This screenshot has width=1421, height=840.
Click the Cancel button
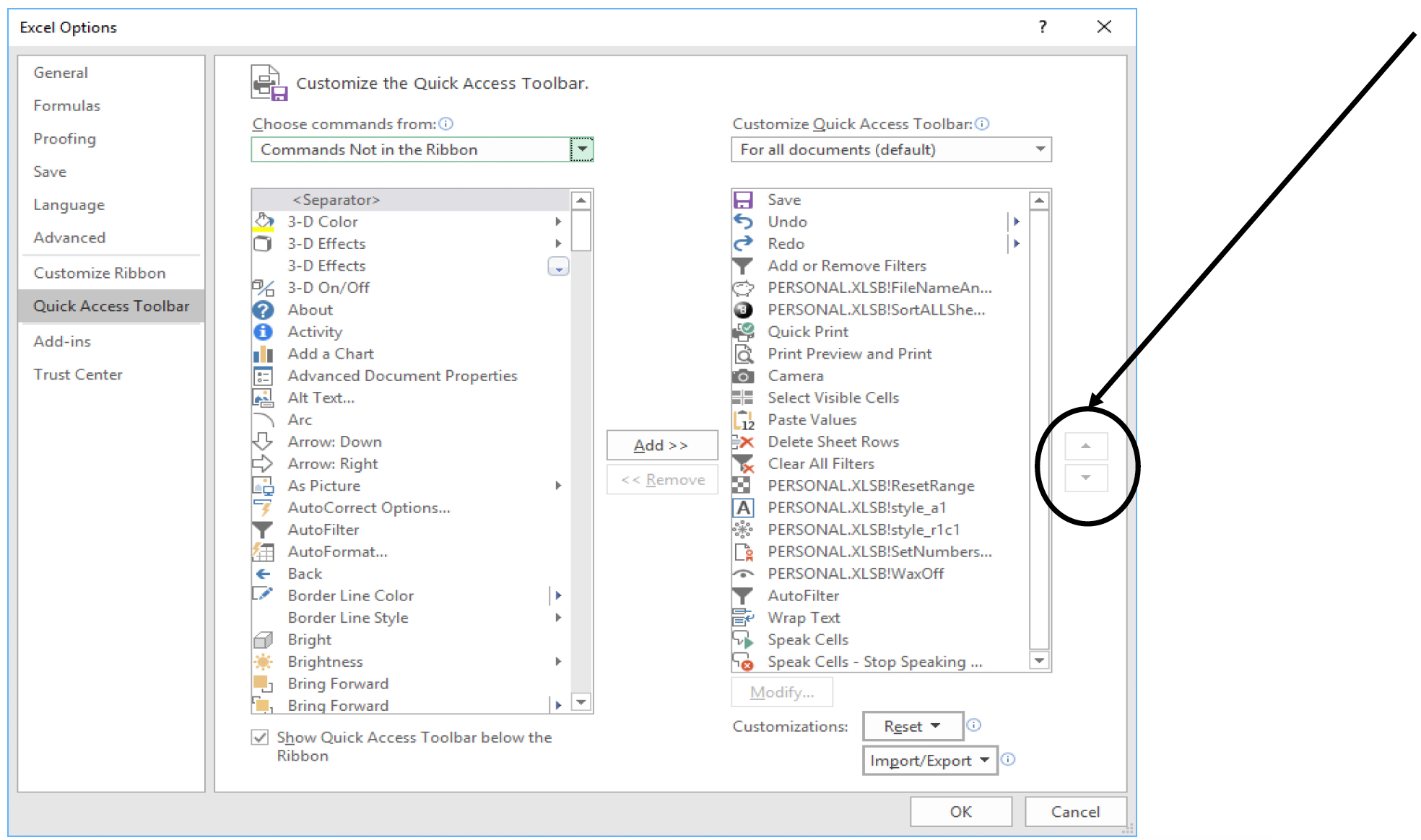pos(1075,812)
